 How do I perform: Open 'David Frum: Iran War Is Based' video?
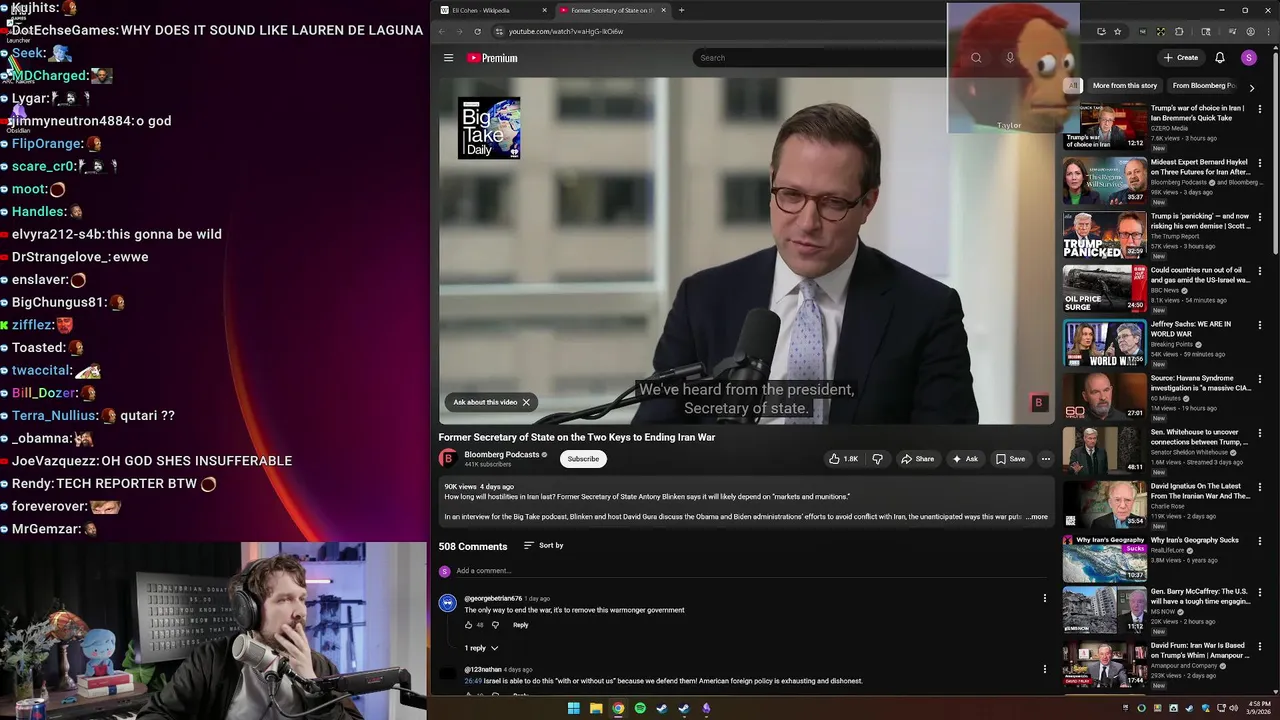click(x=1199, y=650)
